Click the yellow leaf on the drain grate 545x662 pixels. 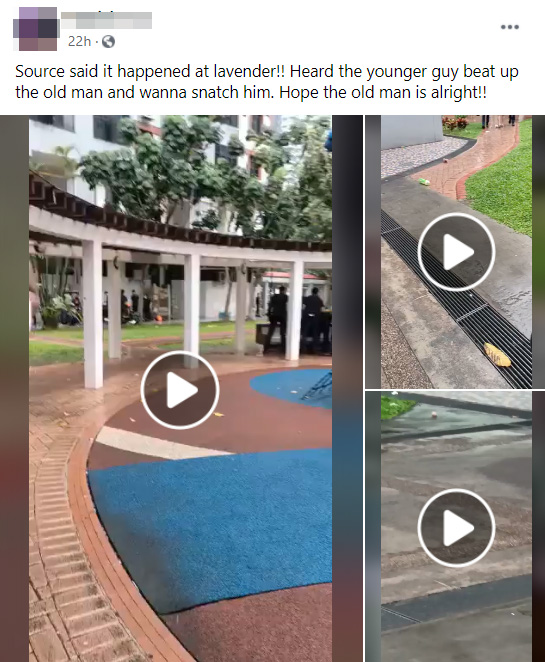(497, 355)
